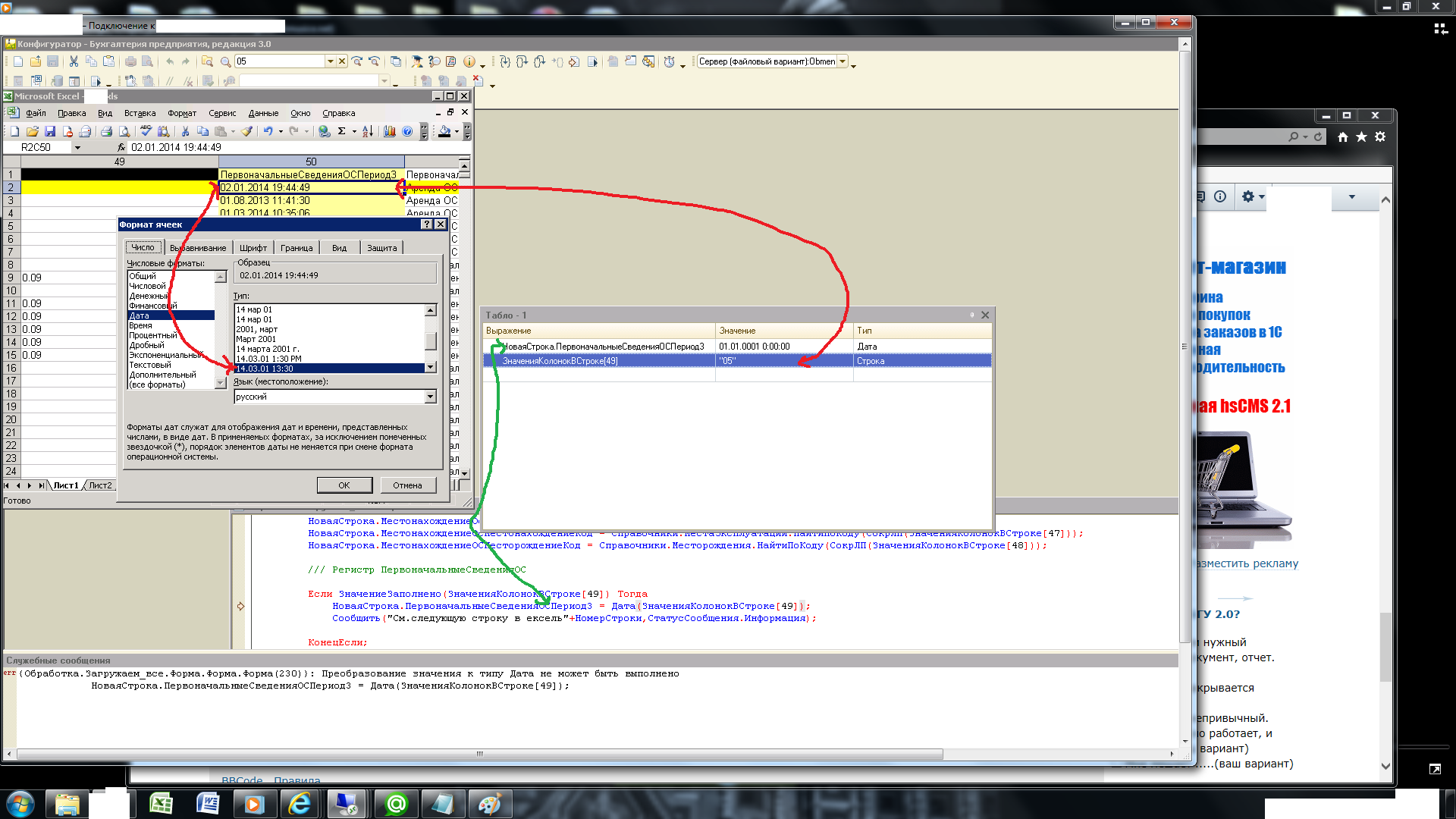Open Paint from the taskbar
The width and height of the screenshot is (1456, 819).
tap(489, 804)
